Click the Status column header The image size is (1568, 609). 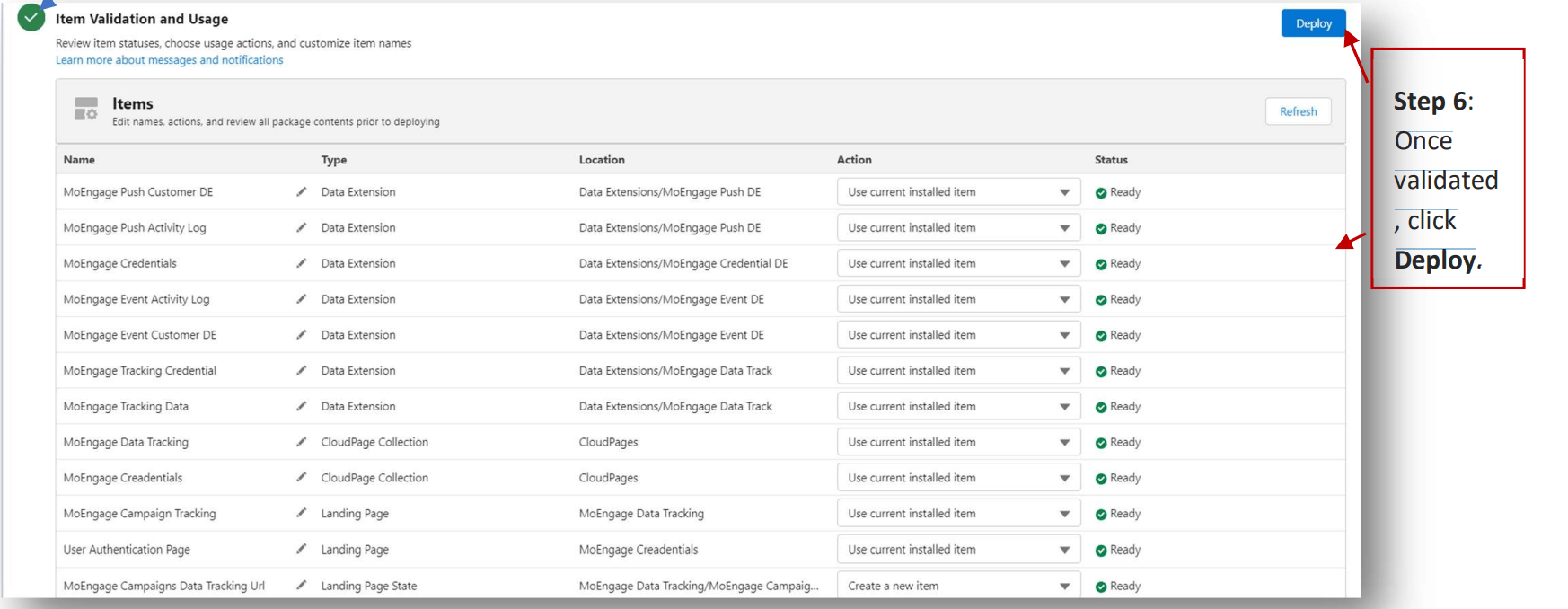click(x=1111, y=160)
